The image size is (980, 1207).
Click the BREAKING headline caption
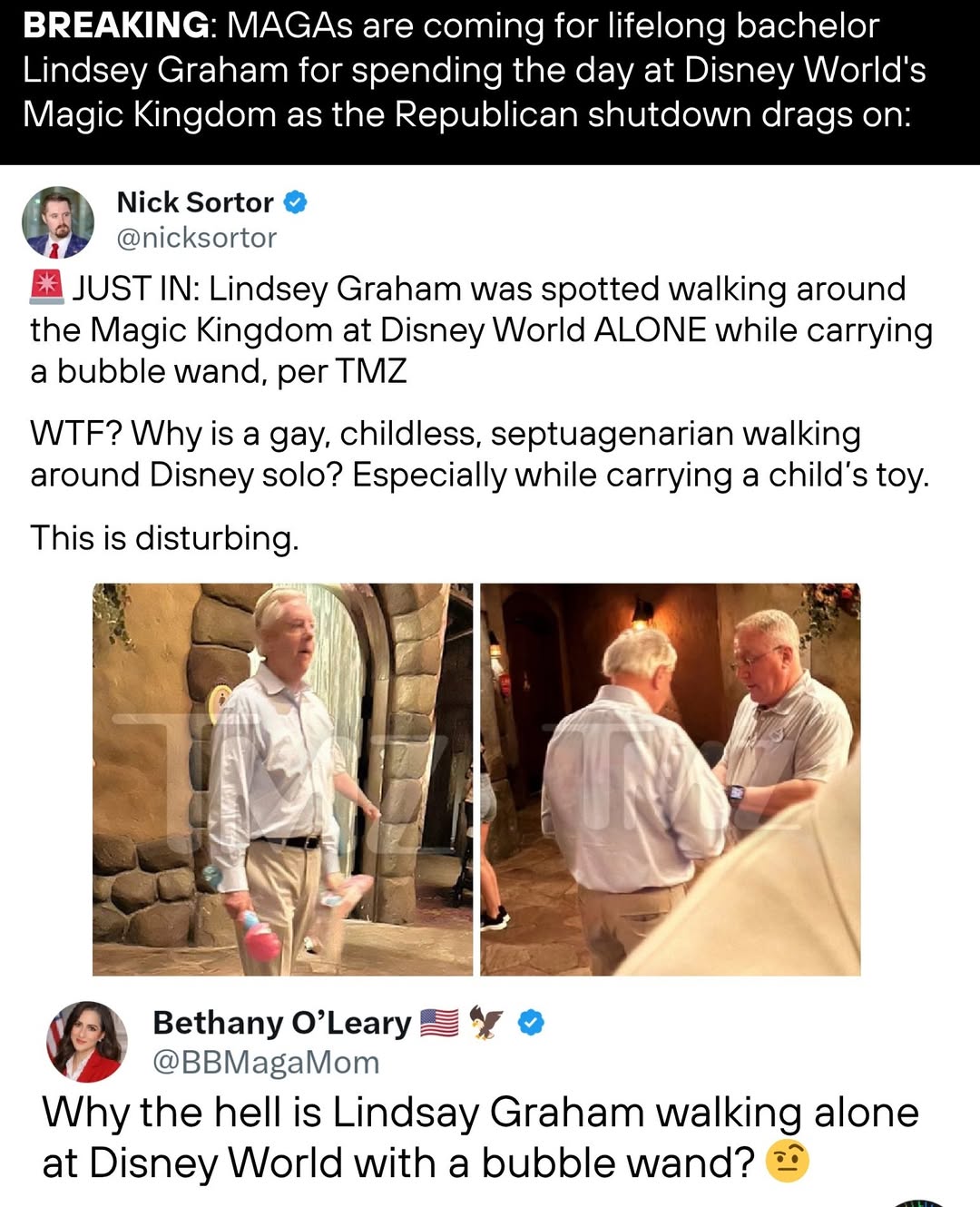pyautogui.click(x=472, y=71)
